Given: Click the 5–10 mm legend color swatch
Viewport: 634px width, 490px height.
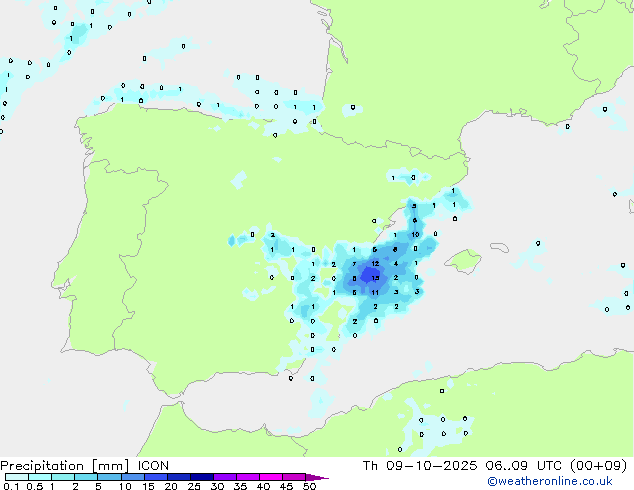Looking at the screenshot, I should point(109,477).
